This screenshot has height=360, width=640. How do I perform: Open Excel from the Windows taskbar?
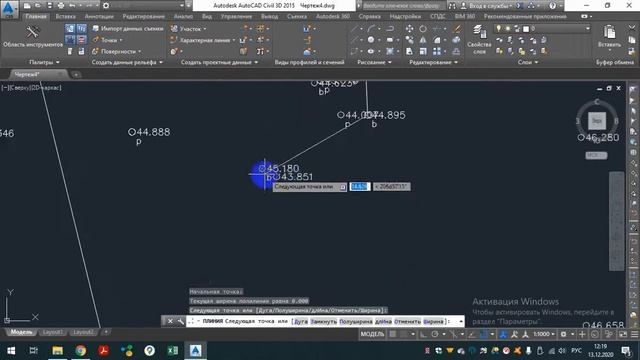173,351
